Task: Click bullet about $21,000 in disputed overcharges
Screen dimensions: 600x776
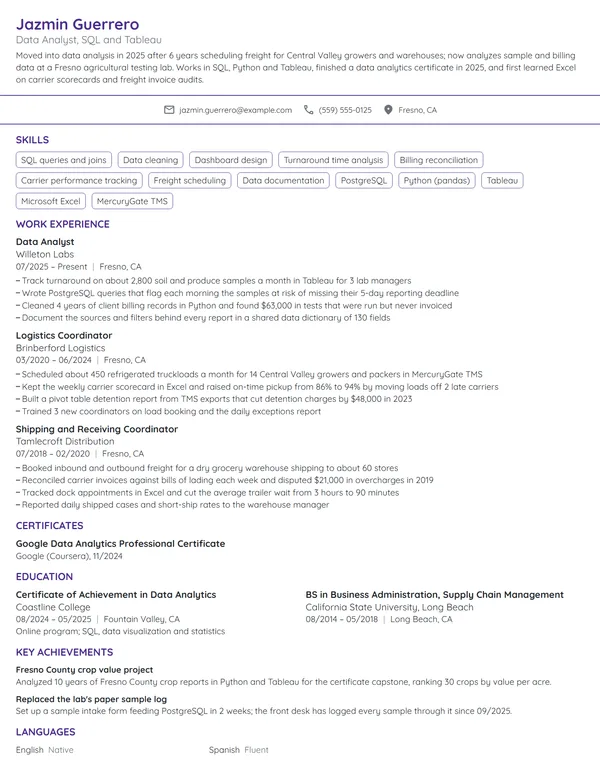Action: tap(225, 480)
